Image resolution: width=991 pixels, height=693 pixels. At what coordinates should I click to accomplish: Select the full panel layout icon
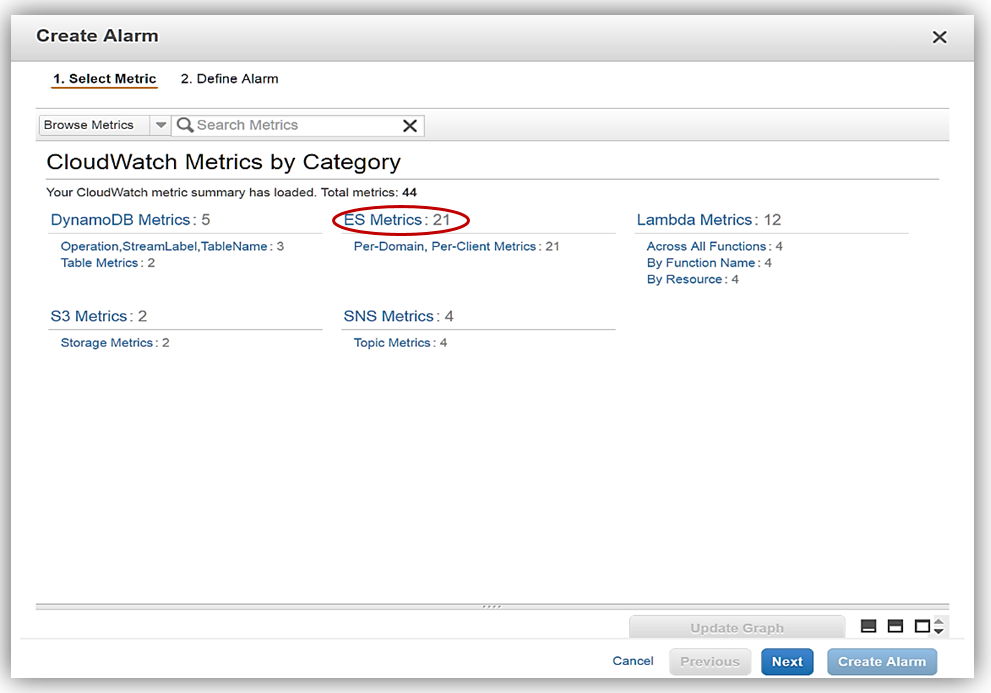pyautogui.click(x=922, y=626)
